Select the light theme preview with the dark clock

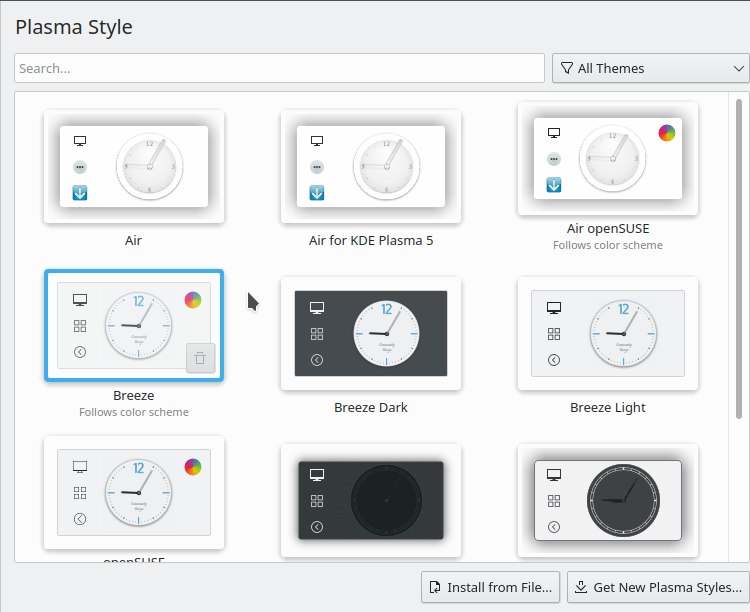coord(607,501)
